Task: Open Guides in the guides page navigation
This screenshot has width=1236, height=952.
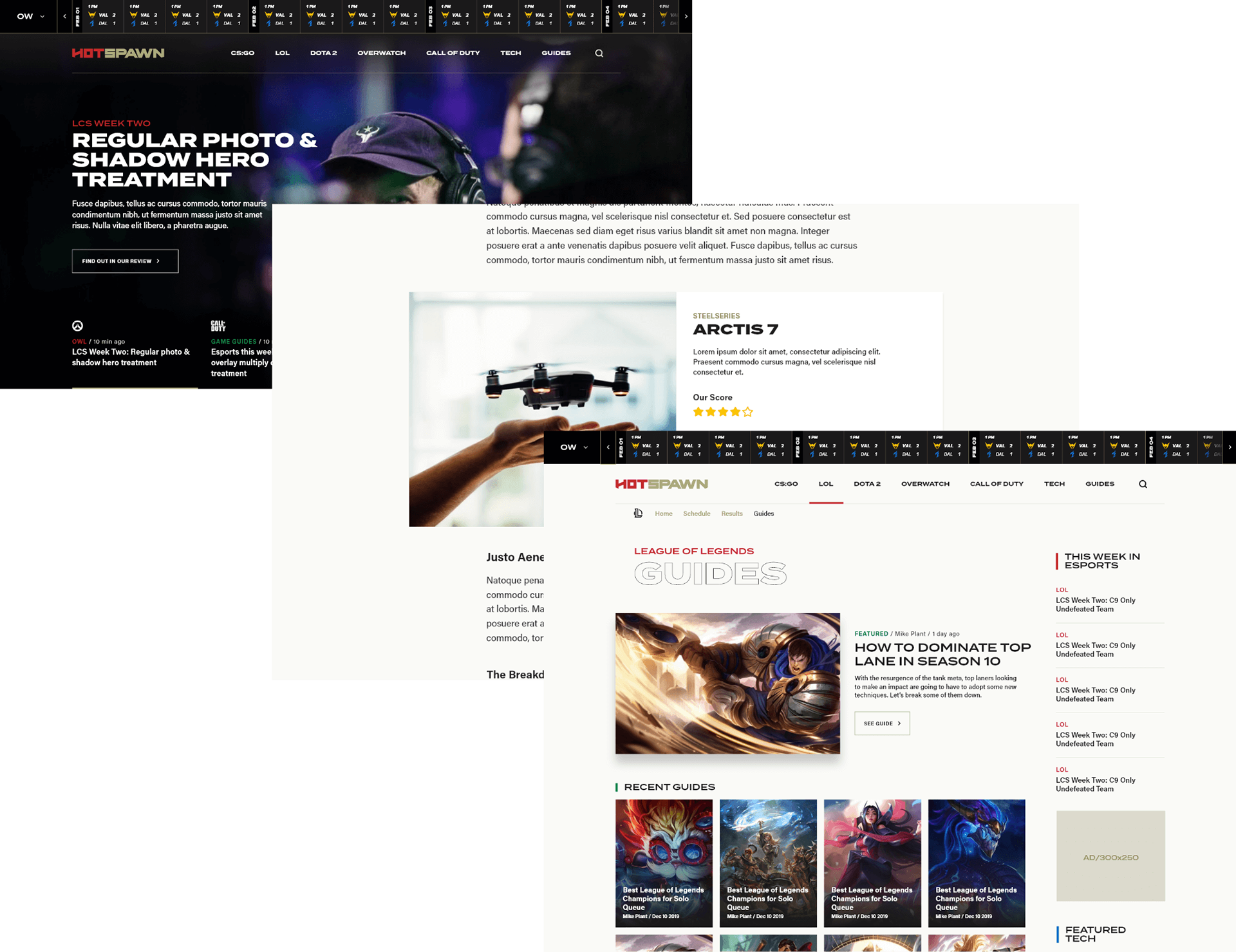Action: [x=1100, y=484]
